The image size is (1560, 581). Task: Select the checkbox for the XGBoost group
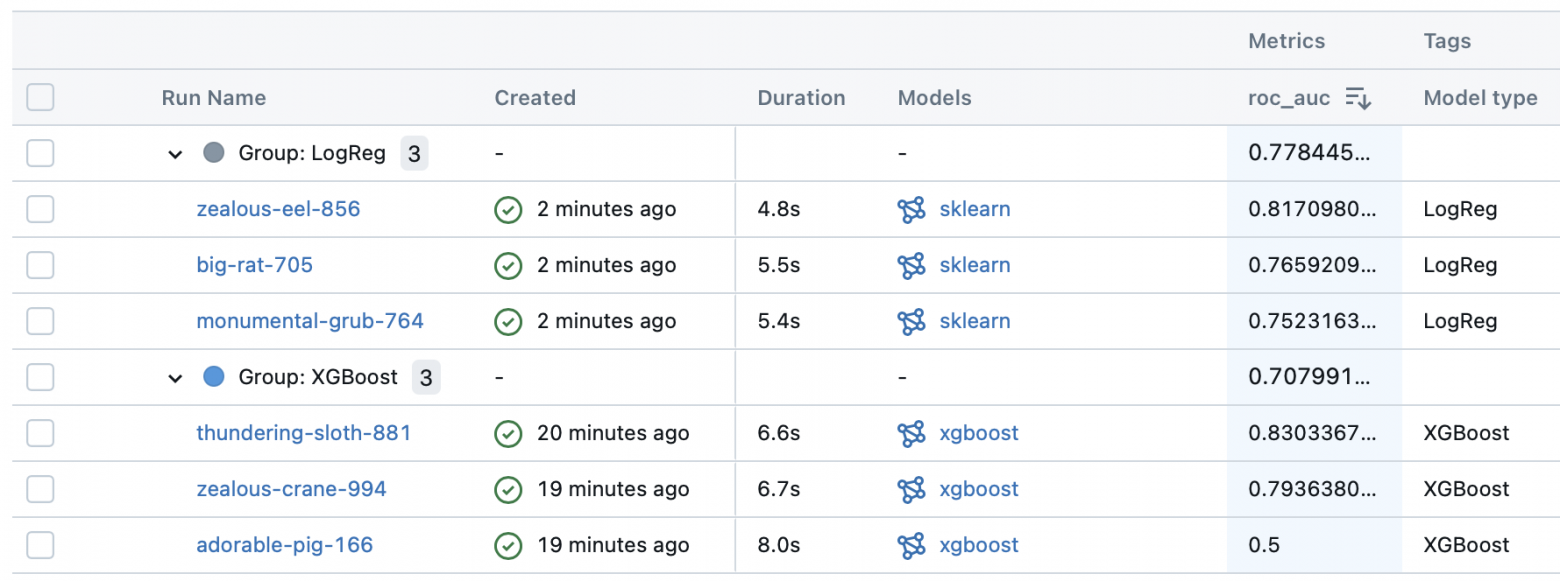40,378
